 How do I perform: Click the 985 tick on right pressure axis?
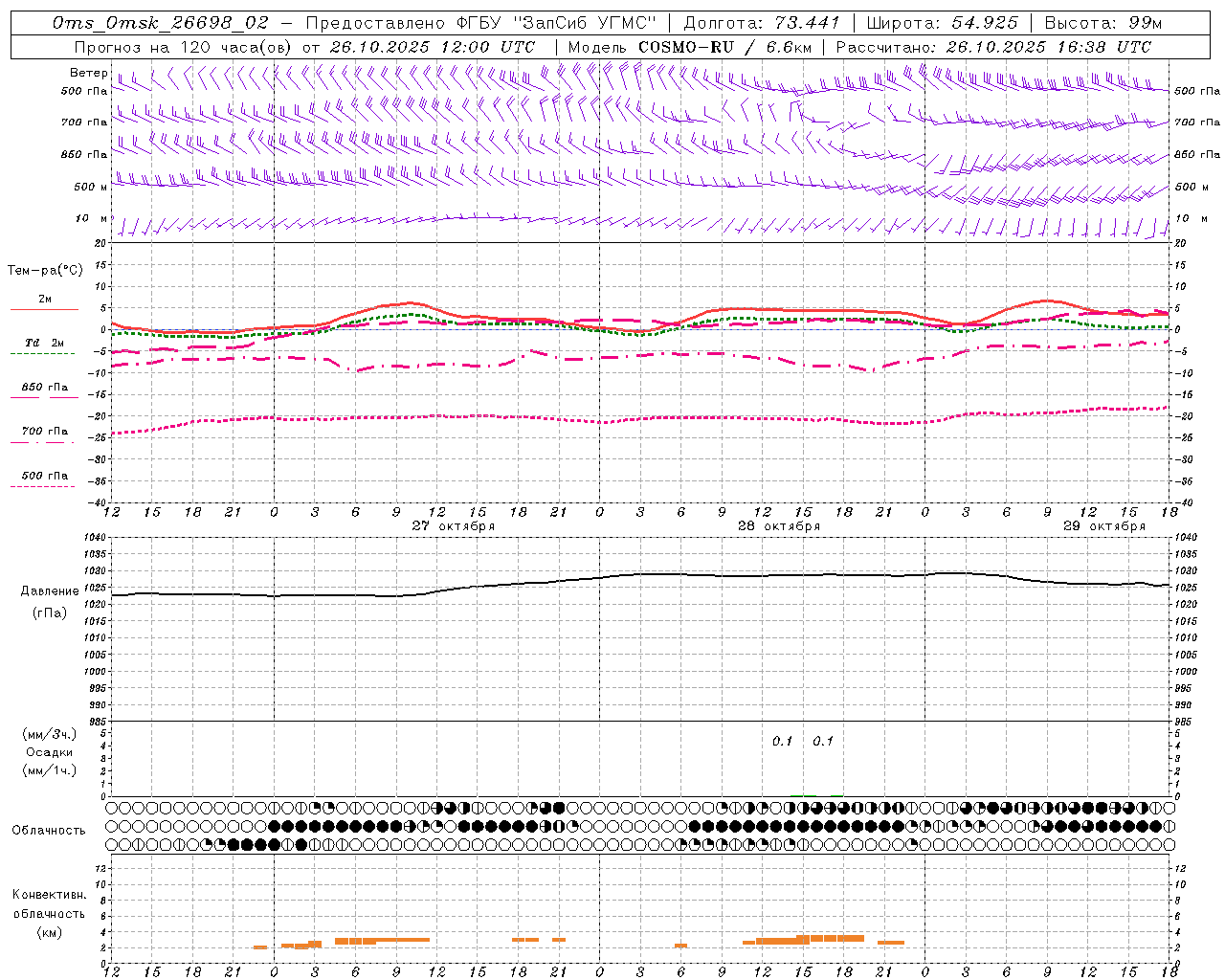click(x=1185, y=722)
